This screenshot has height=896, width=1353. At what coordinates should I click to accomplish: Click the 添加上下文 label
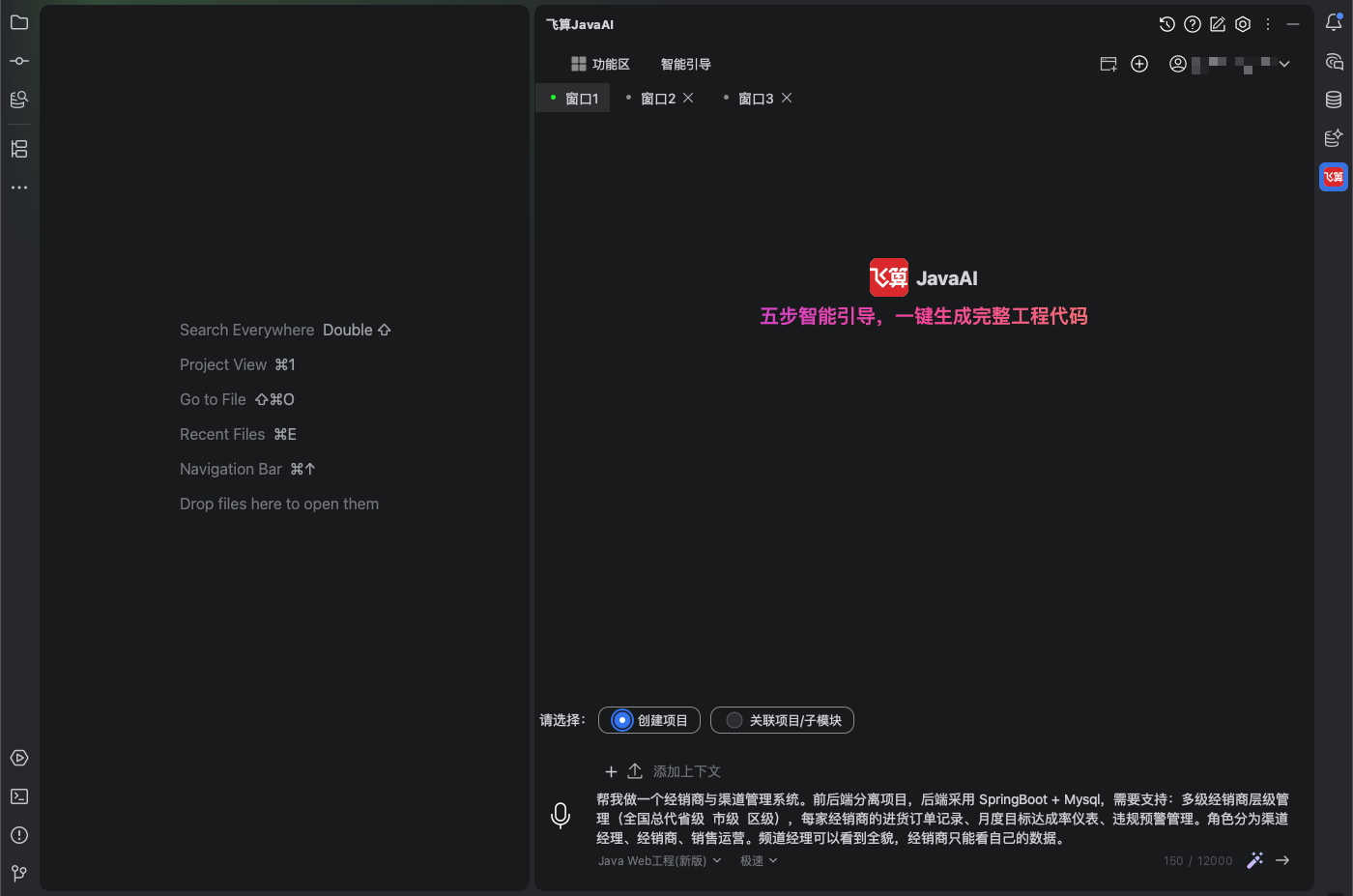687,771
